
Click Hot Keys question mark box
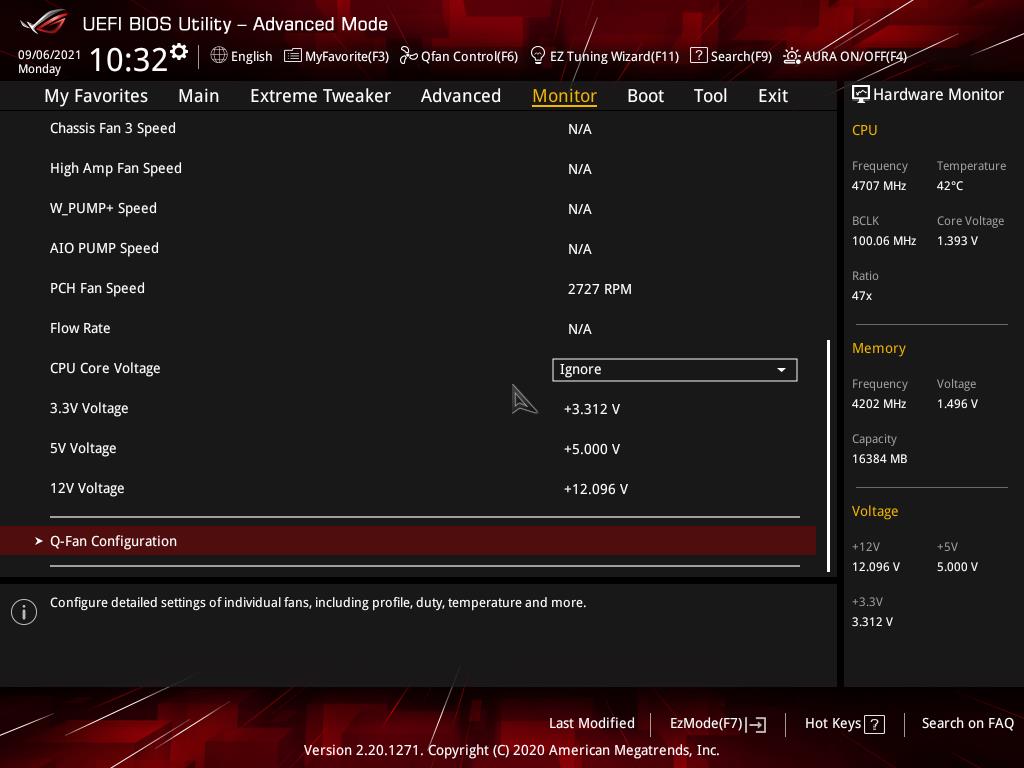pyautogui.click(x=874, y=724)
